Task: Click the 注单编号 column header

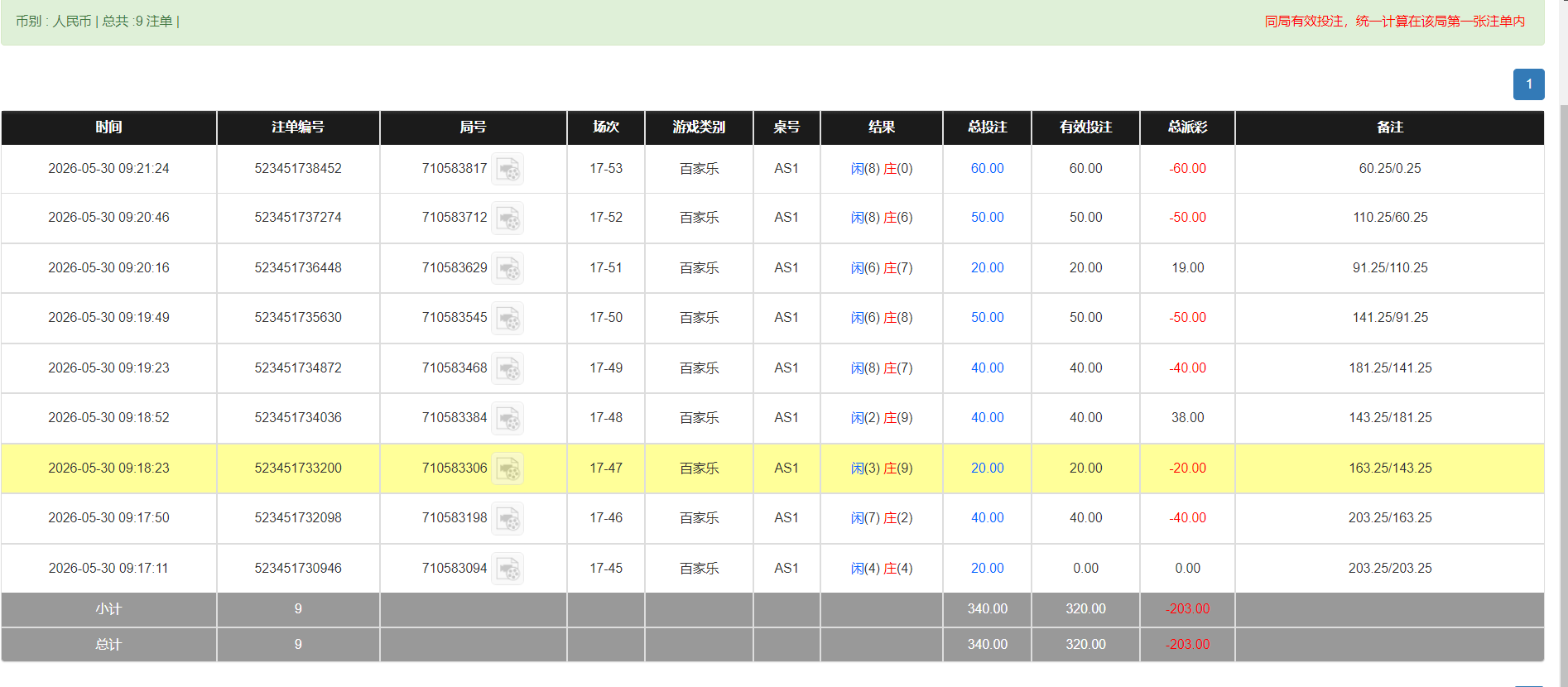Action: coord(298,127)
